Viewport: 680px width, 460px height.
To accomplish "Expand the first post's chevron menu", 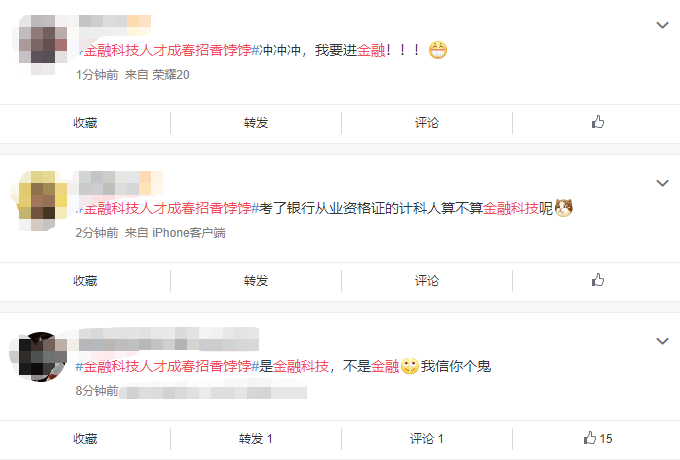I will (x=662, y=25).
